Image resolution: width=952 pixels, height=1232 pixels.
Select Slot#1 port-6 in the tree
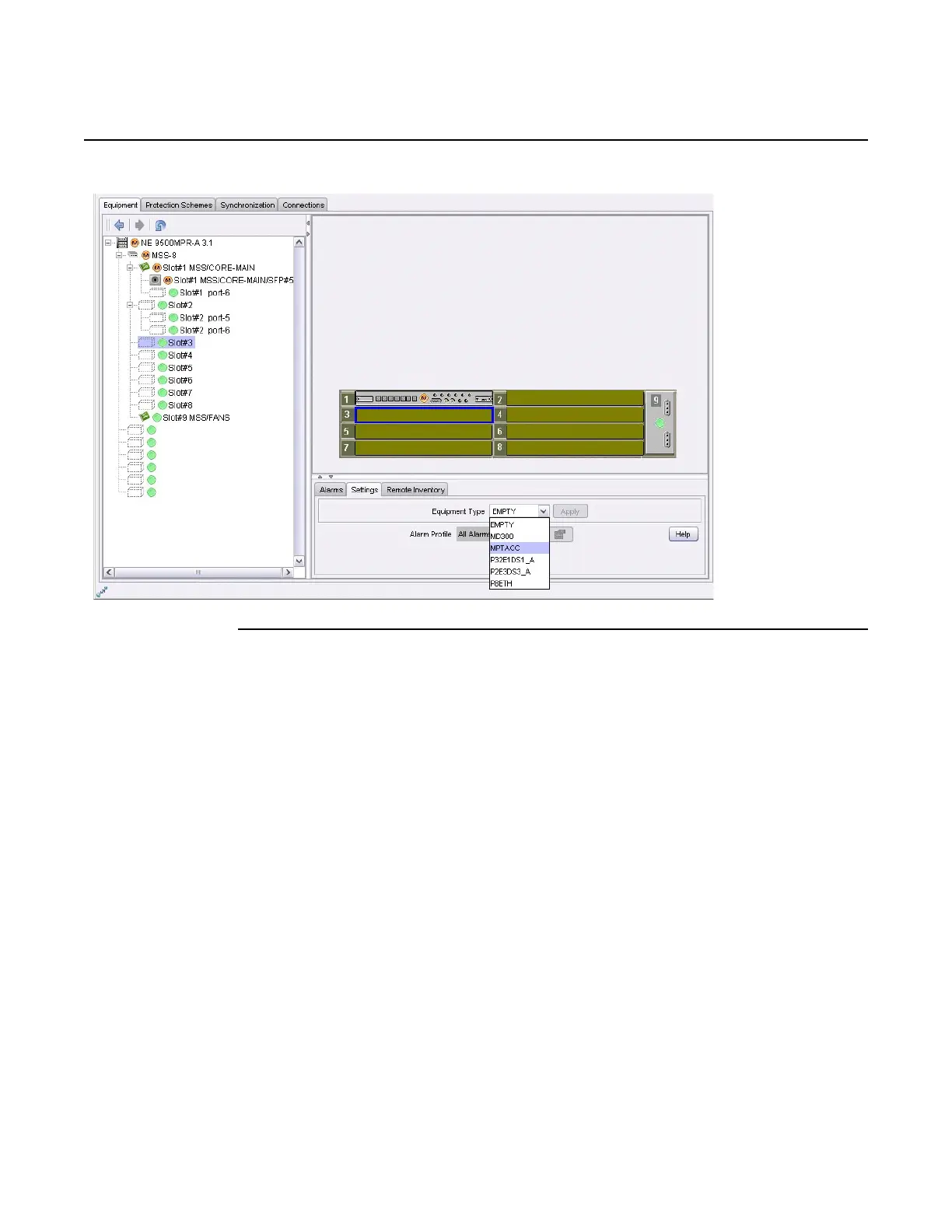(205, 293)
